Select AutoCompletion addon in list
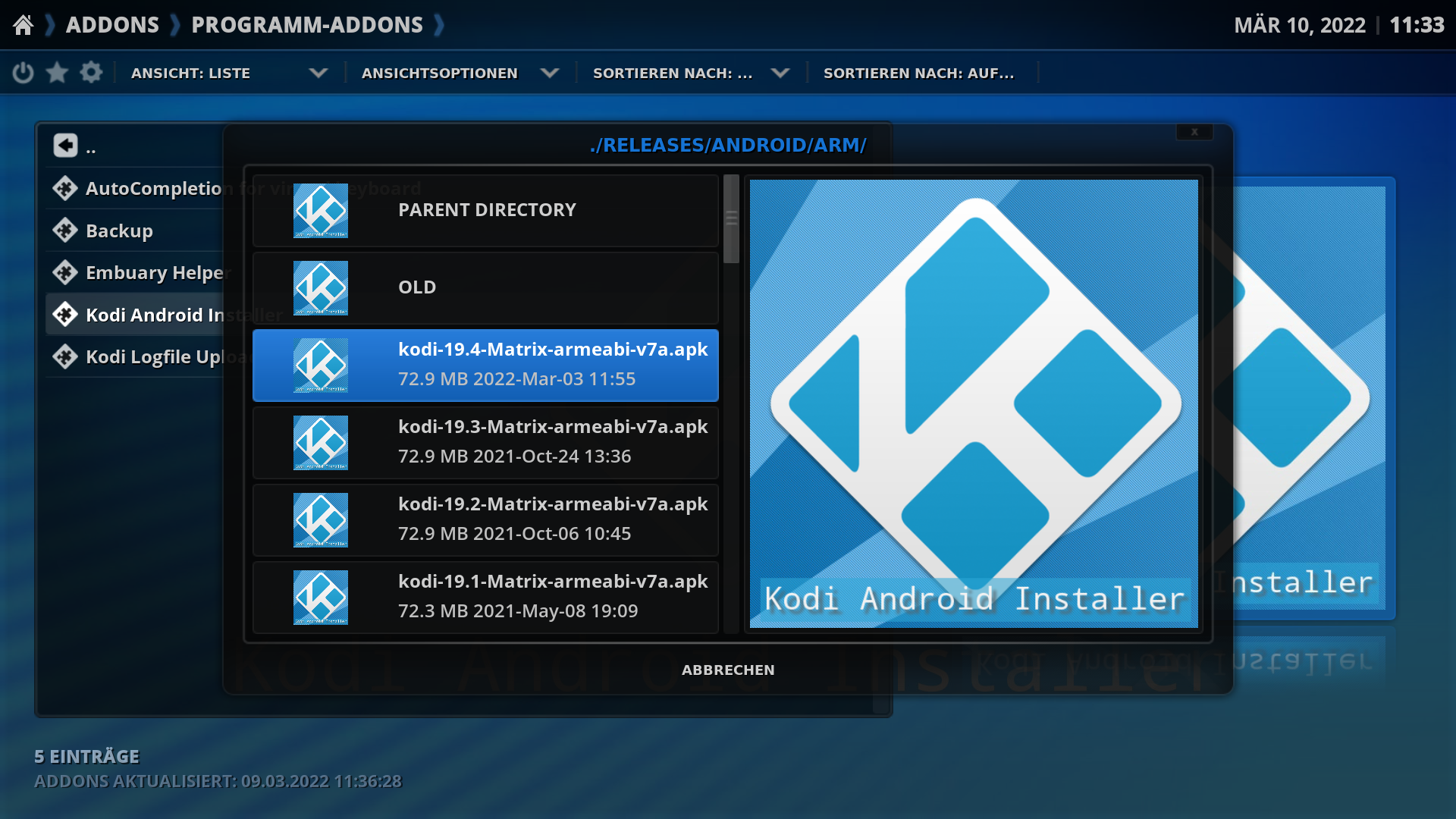The width and height of the screenshot is (1456, 819). point(135,188)
